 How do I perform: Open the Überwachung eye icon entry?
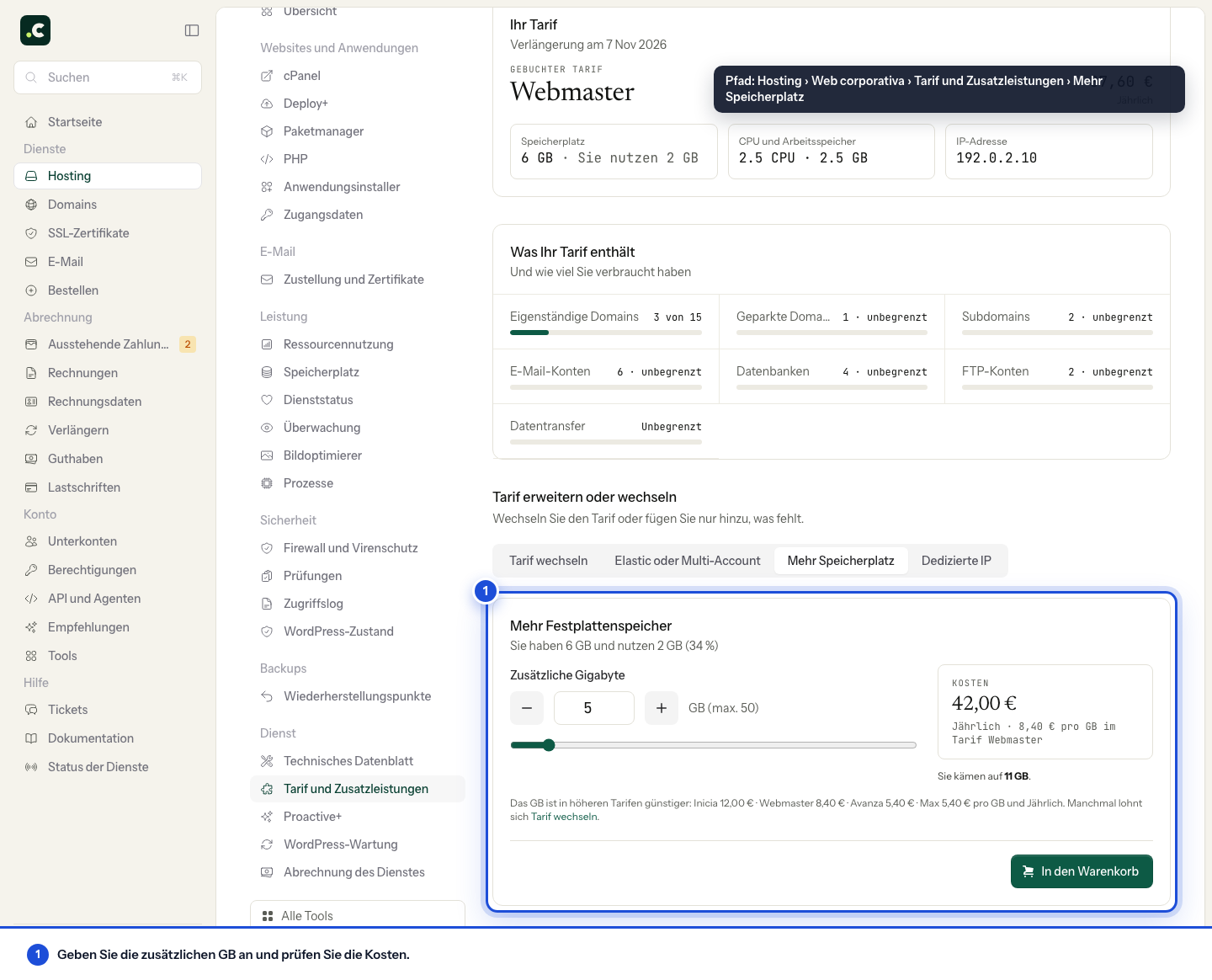tap(267, 428)
